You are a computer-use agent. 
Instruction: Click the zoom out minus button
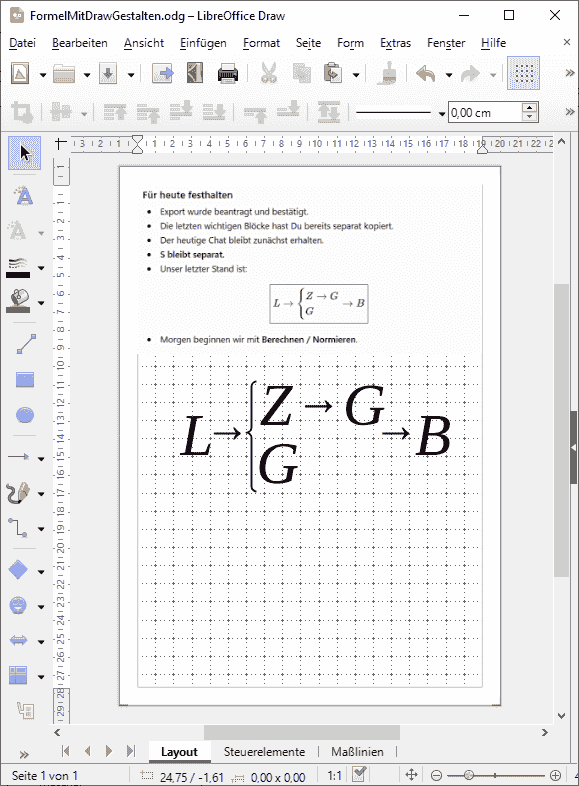[x=436, y=775]
